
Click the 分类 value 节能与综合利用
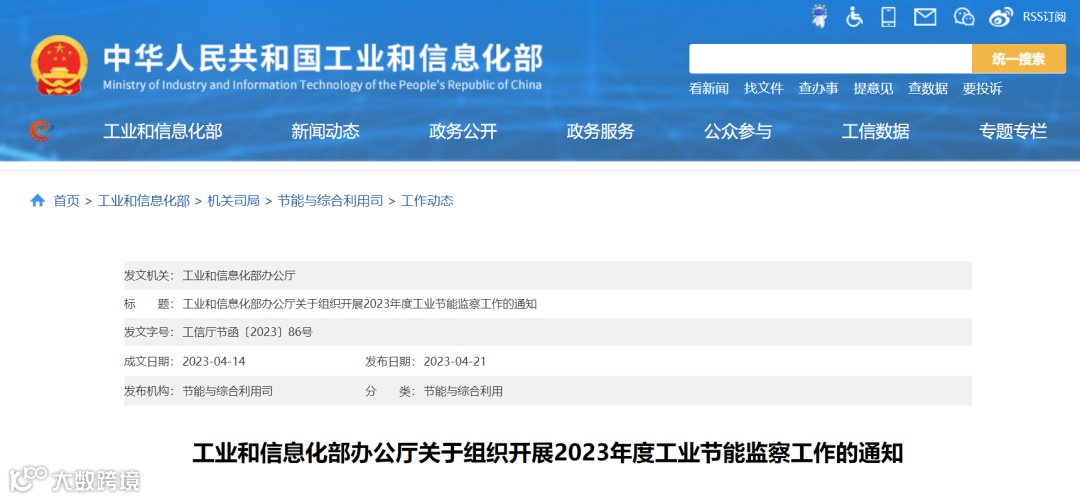coord(463,391)
